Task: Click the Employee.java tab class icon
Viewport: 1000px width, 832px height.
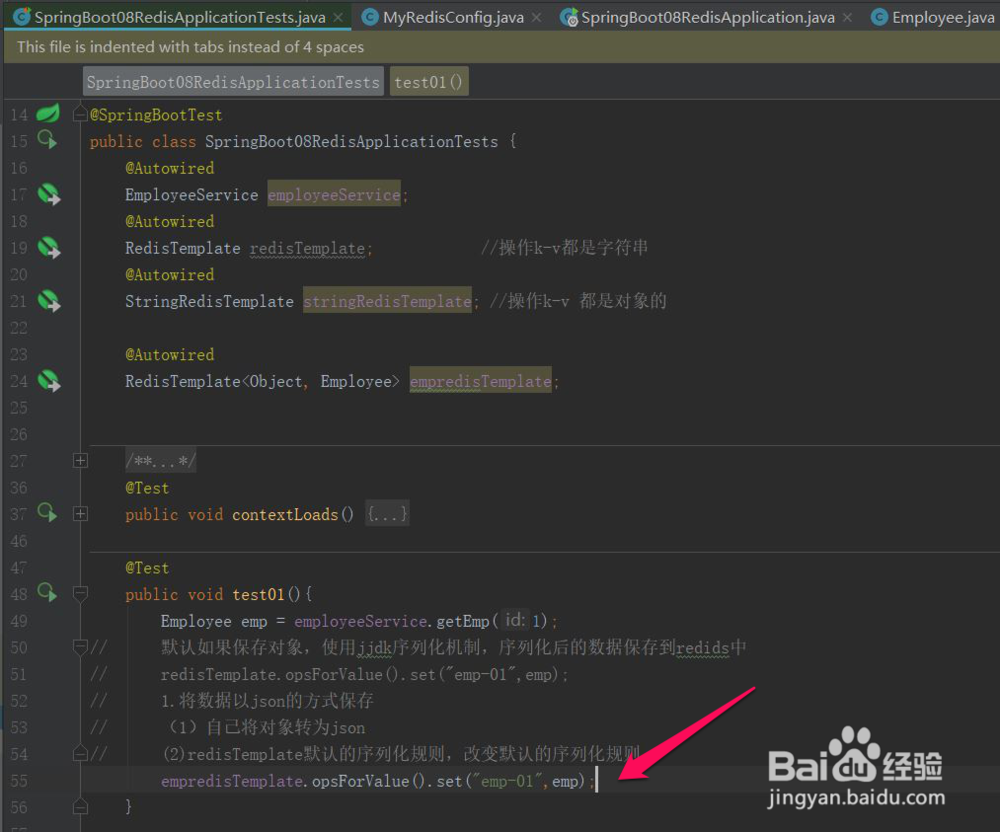Action: click(x=879, y=17)
